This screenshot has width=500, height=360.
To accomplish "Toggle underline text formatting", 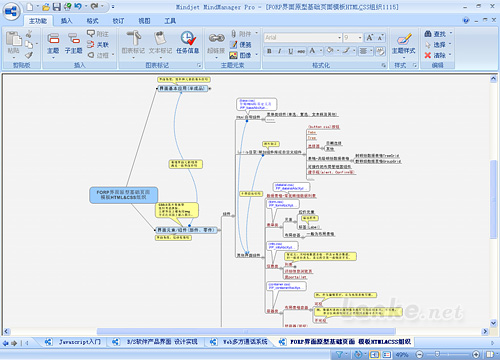I will pos(291,51).
